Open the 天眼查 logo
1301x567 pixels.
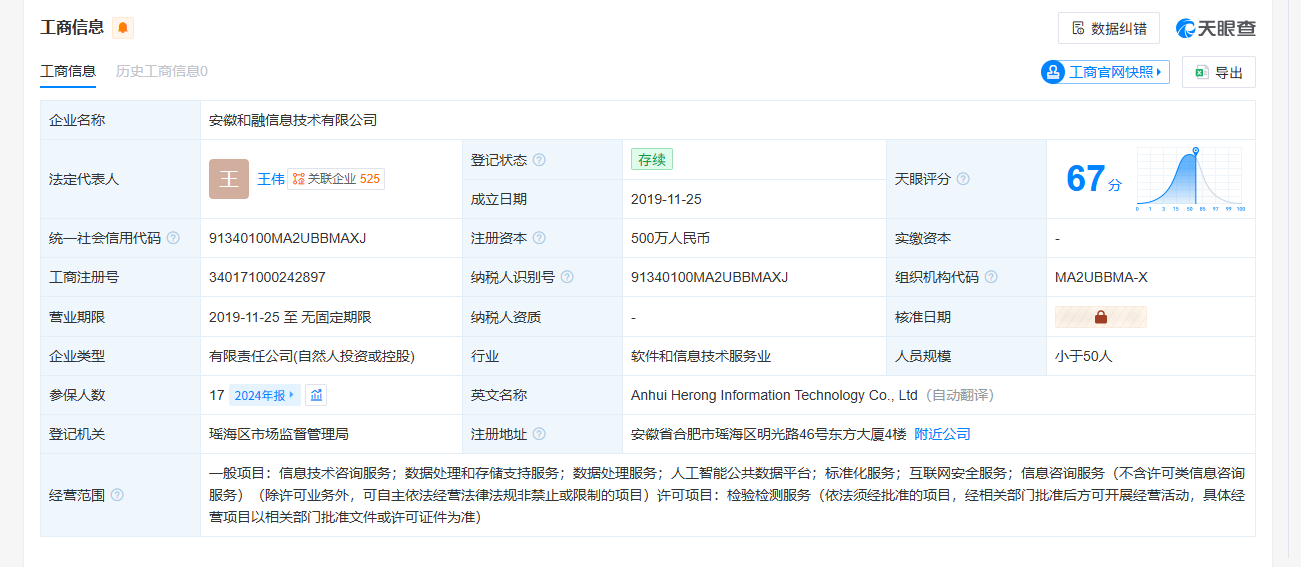1215,28
